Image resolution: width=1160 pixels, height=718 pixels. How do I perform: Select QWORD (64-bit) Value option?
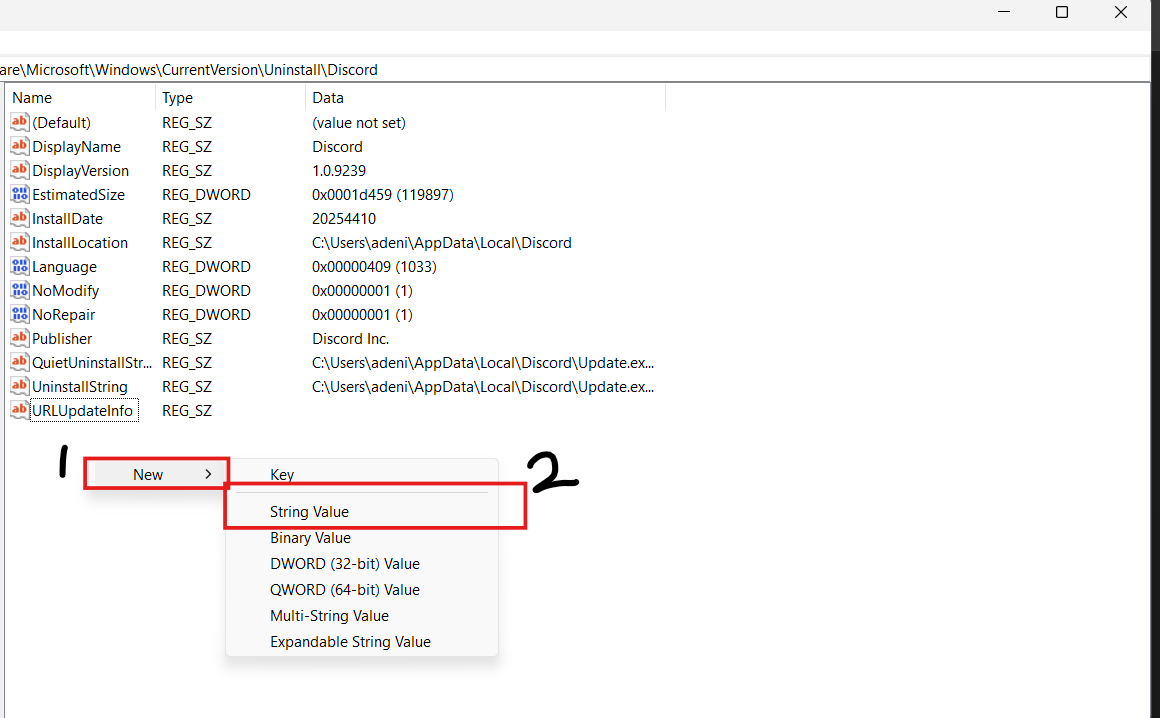click(x=345, y=589)
